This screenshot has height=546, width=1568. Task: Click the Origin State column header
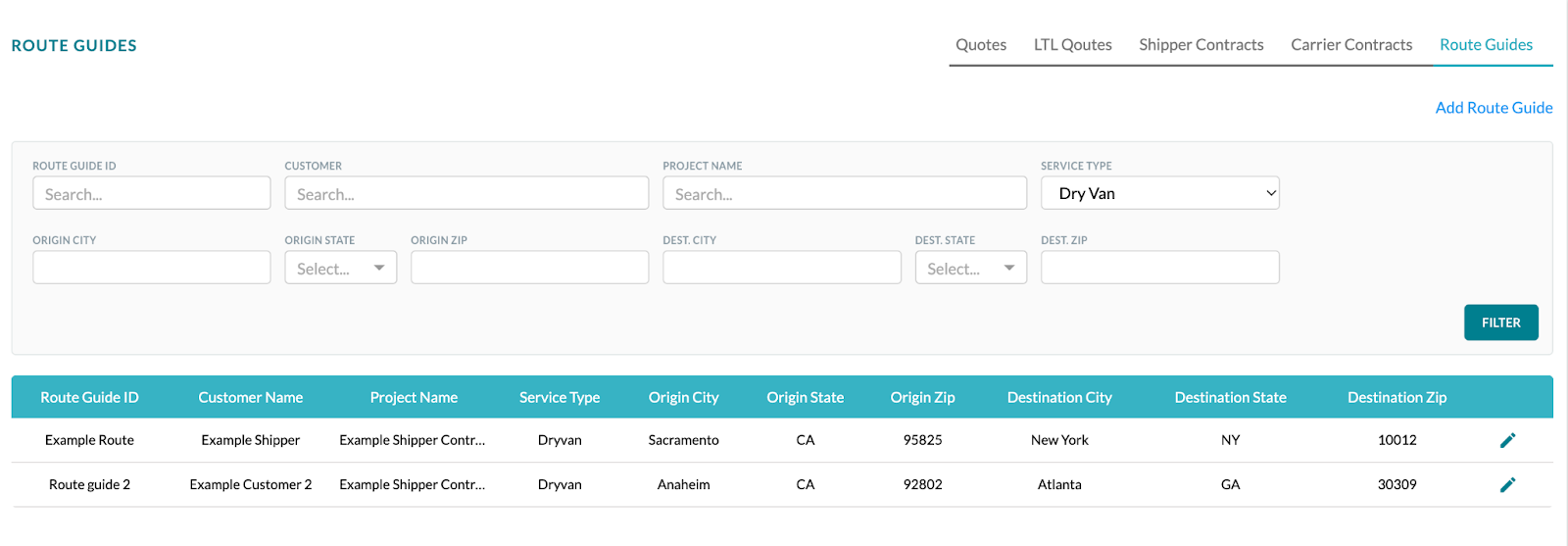click(806, 397)
